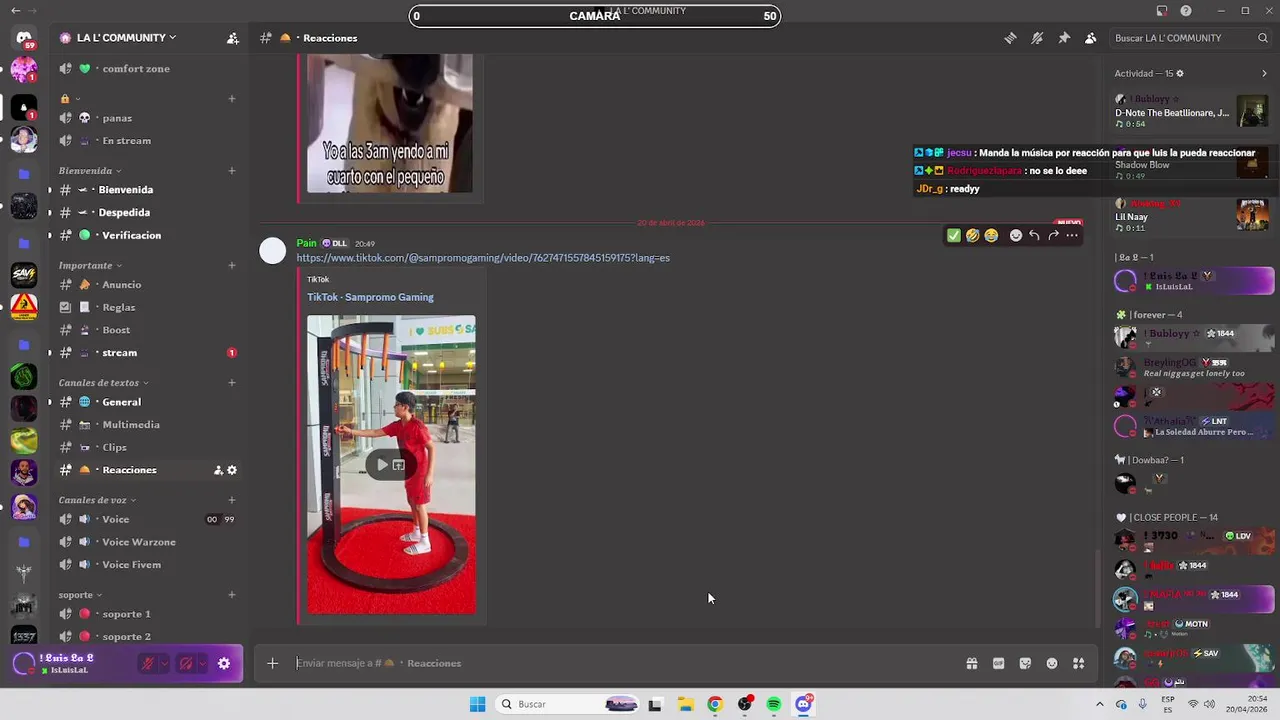Open LA L' COMMUNITY server dropdown
The width and height of the screenshot is (1280, 720).
(126, 38)
